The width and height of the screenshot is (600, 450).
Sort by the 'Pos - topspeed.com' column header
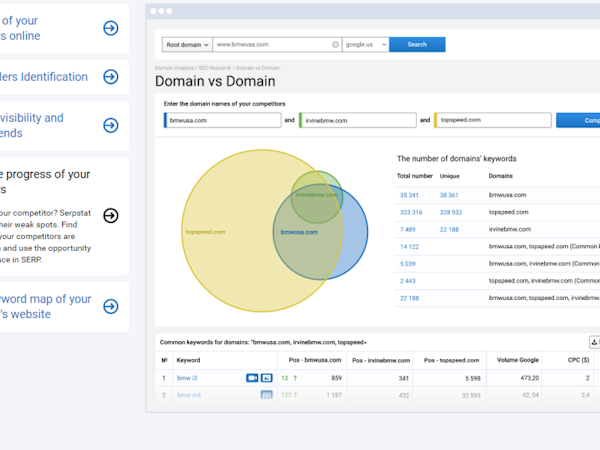click(451, 360)
